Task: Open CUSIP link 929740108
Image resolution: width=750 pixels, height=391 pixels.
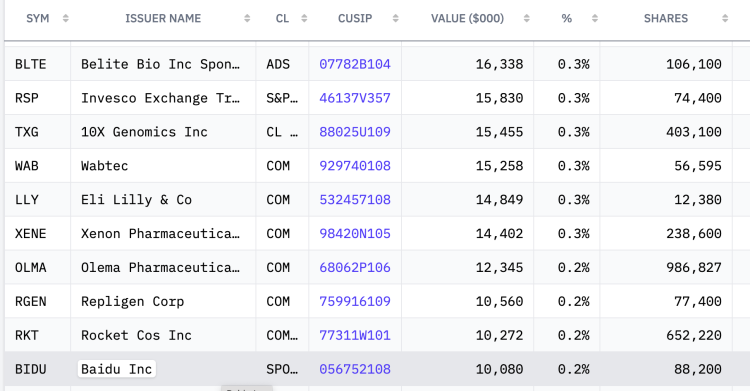Action: pos(355,166)
